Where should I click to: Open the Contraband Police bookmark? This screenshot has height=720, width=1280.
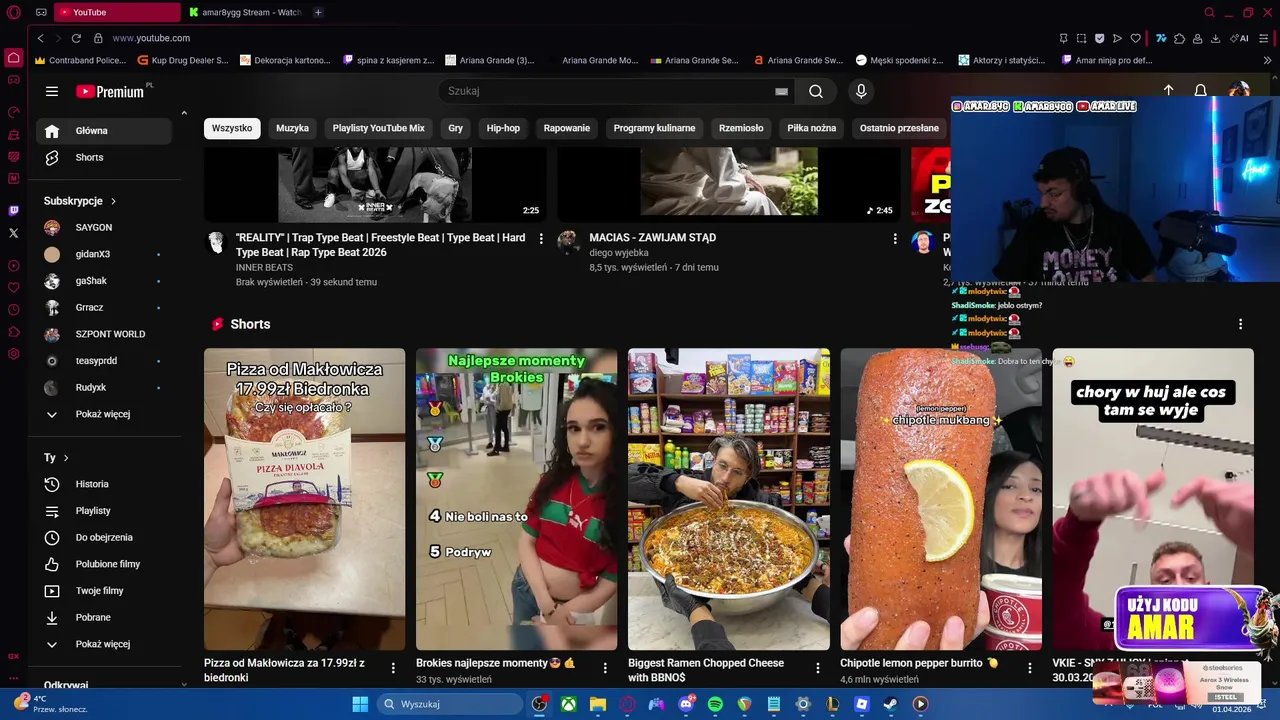(x=80, y=60)
